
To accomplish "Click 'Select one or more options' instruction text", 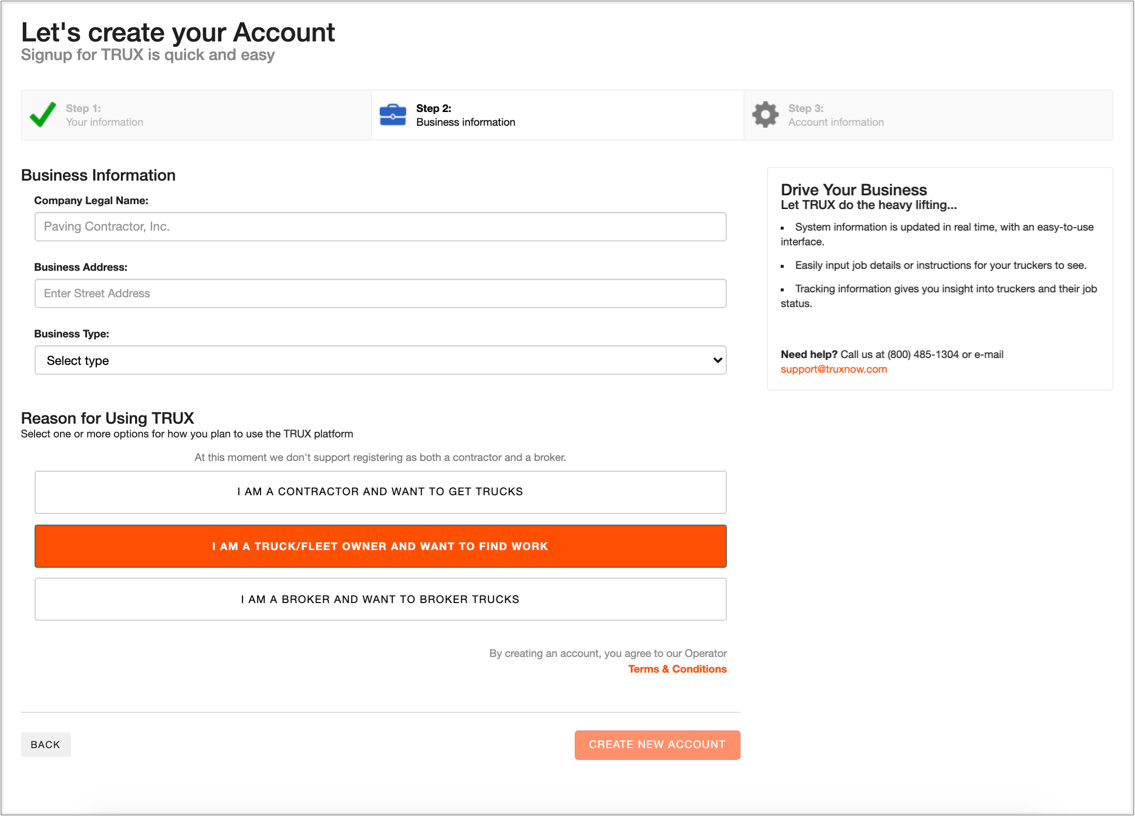I will pyautogui.click(x=187, y=434).
